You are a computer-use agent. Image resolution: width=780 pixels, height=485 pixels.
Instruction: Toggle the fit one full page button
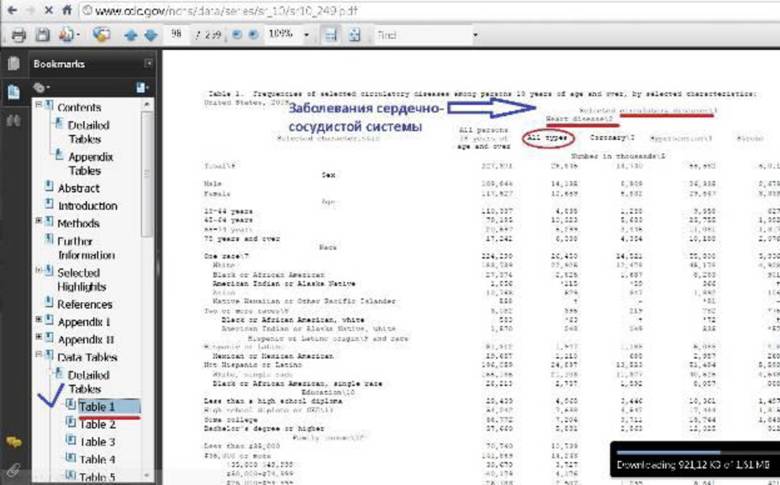coord(354,35)
